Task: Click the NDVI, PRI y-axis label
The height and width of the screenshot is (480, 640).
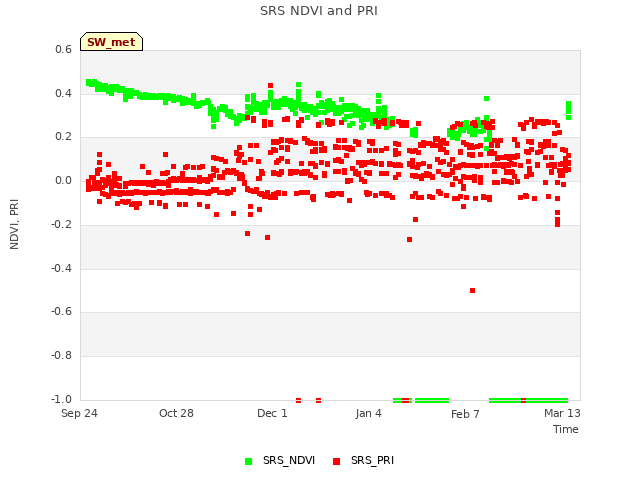Action: (x=14, y=224)
